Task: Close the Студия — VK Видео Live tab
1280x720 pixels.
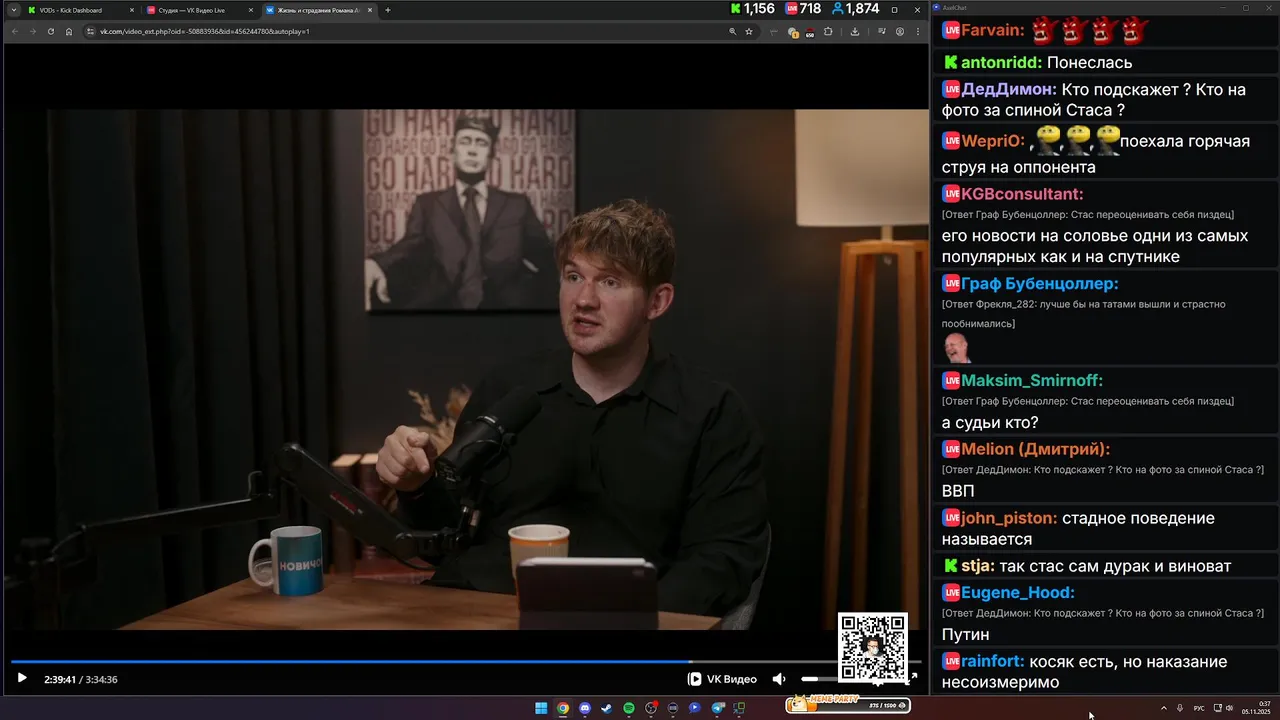Action: (250, 10)
